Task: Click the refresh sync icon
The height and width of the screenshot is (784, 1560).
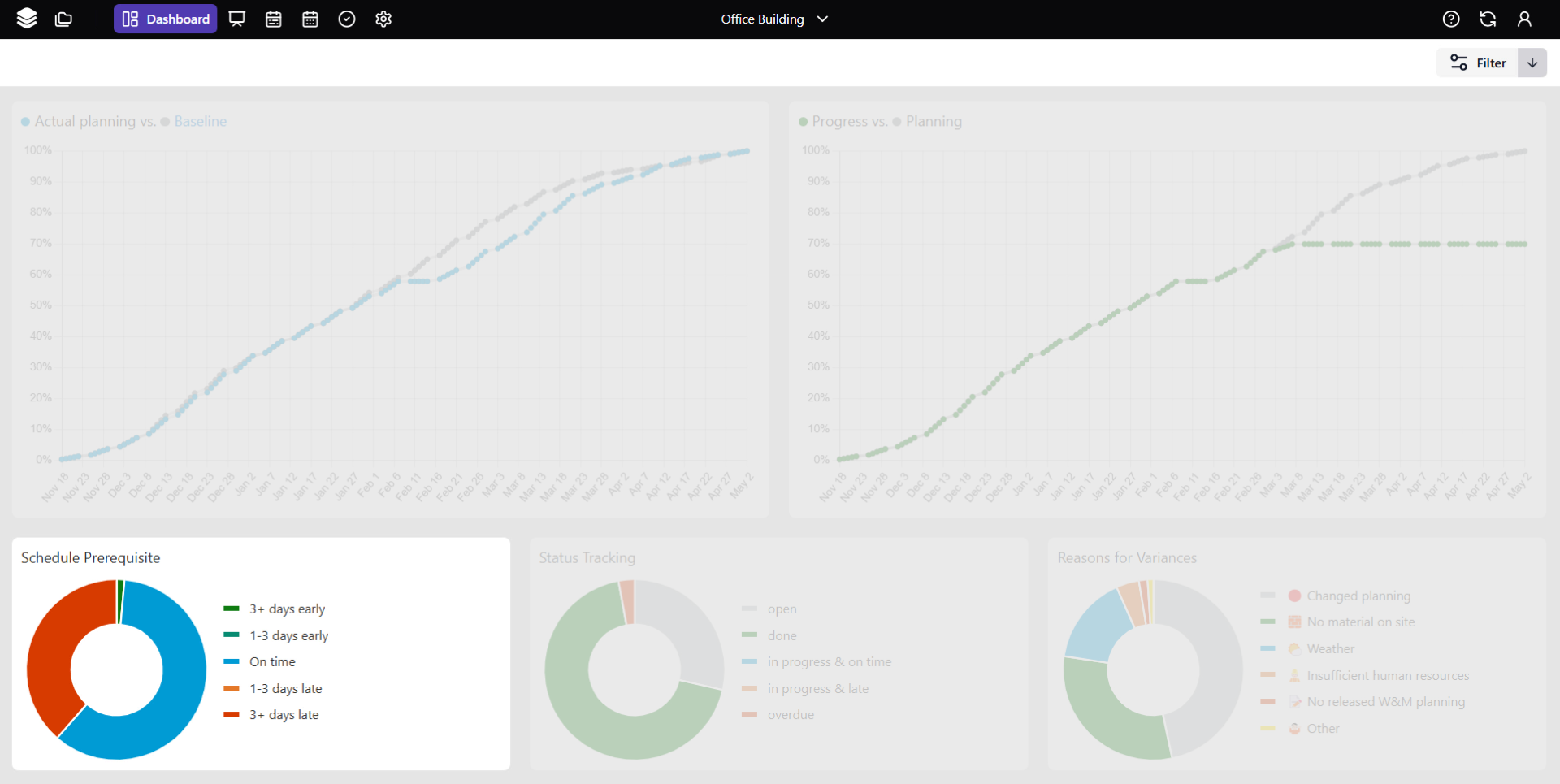Action: coord(1488,19)
